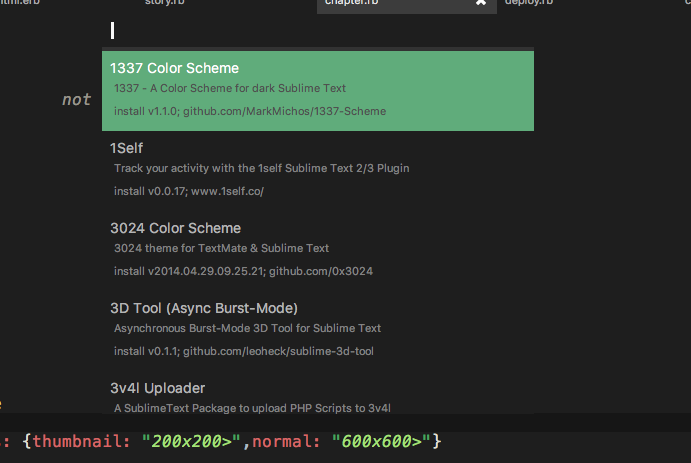Choose the 3024 Color Scheme package
691x463 pixels.
pyautogui.click(x=318, y=251)
